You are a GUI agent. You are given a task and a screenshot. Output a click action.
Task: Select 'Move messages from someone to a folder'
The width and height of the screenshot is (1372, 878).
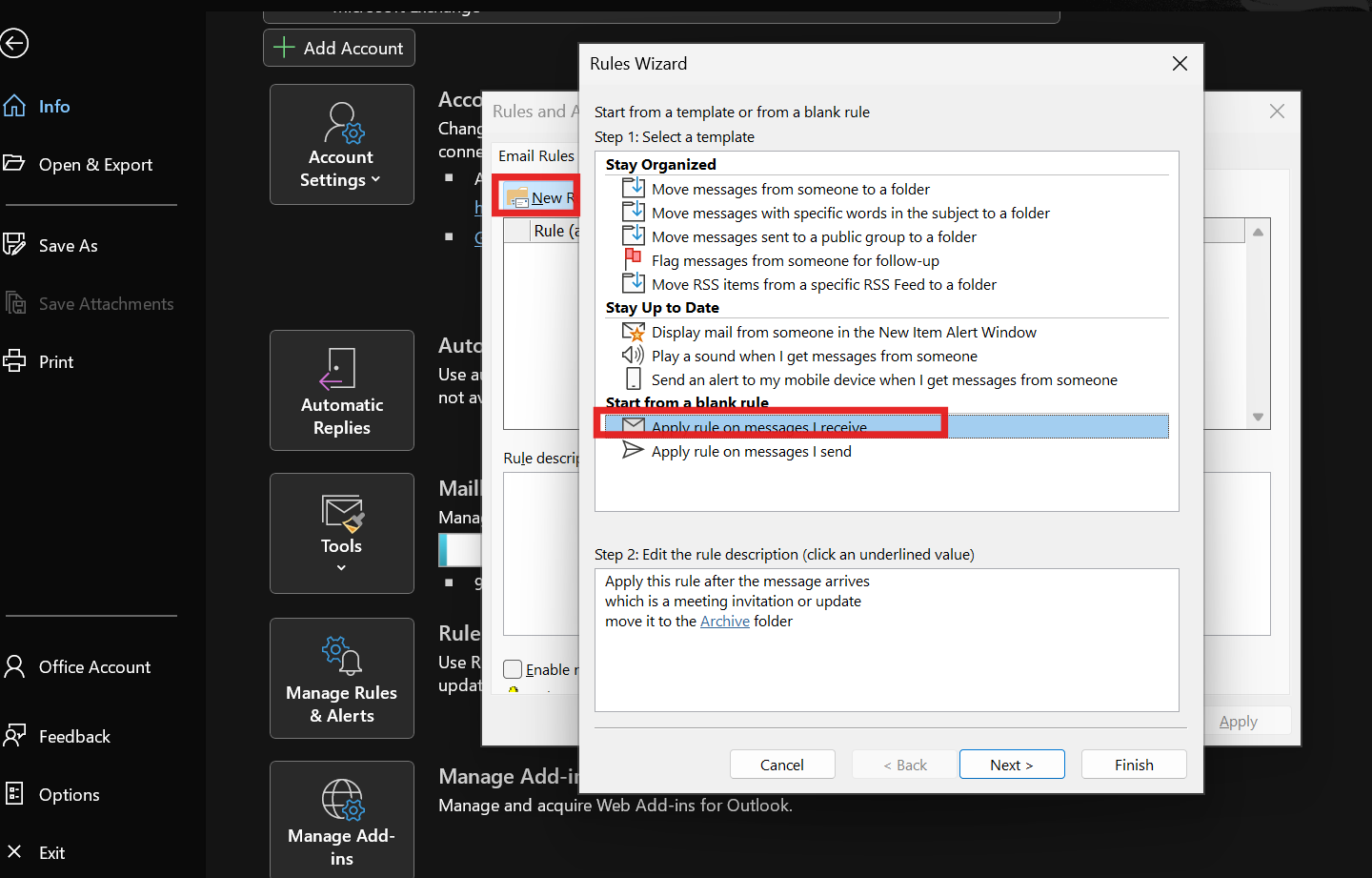[791, 189]
